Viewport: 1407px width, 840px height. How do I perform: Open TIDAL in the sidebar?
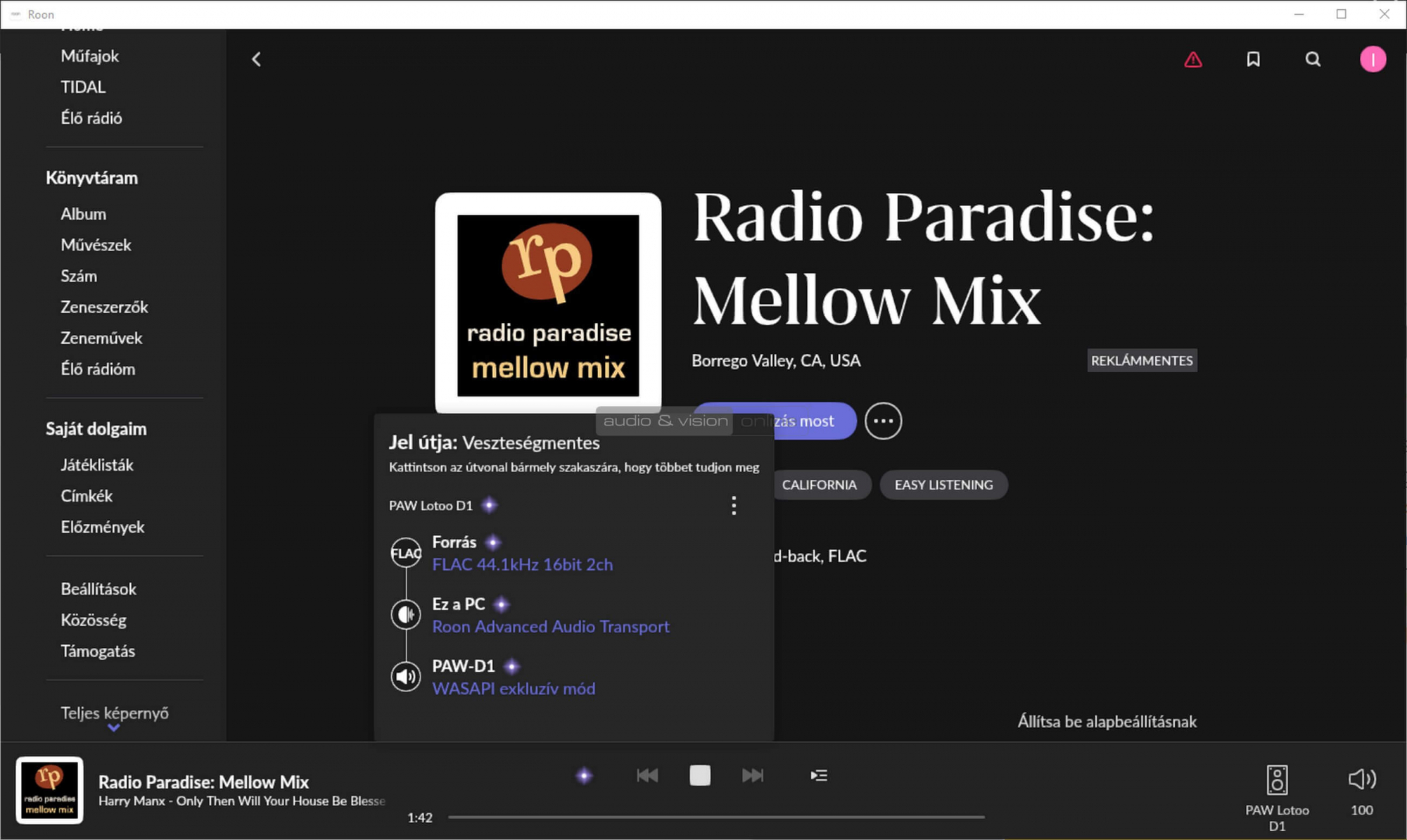click(83, 87)
